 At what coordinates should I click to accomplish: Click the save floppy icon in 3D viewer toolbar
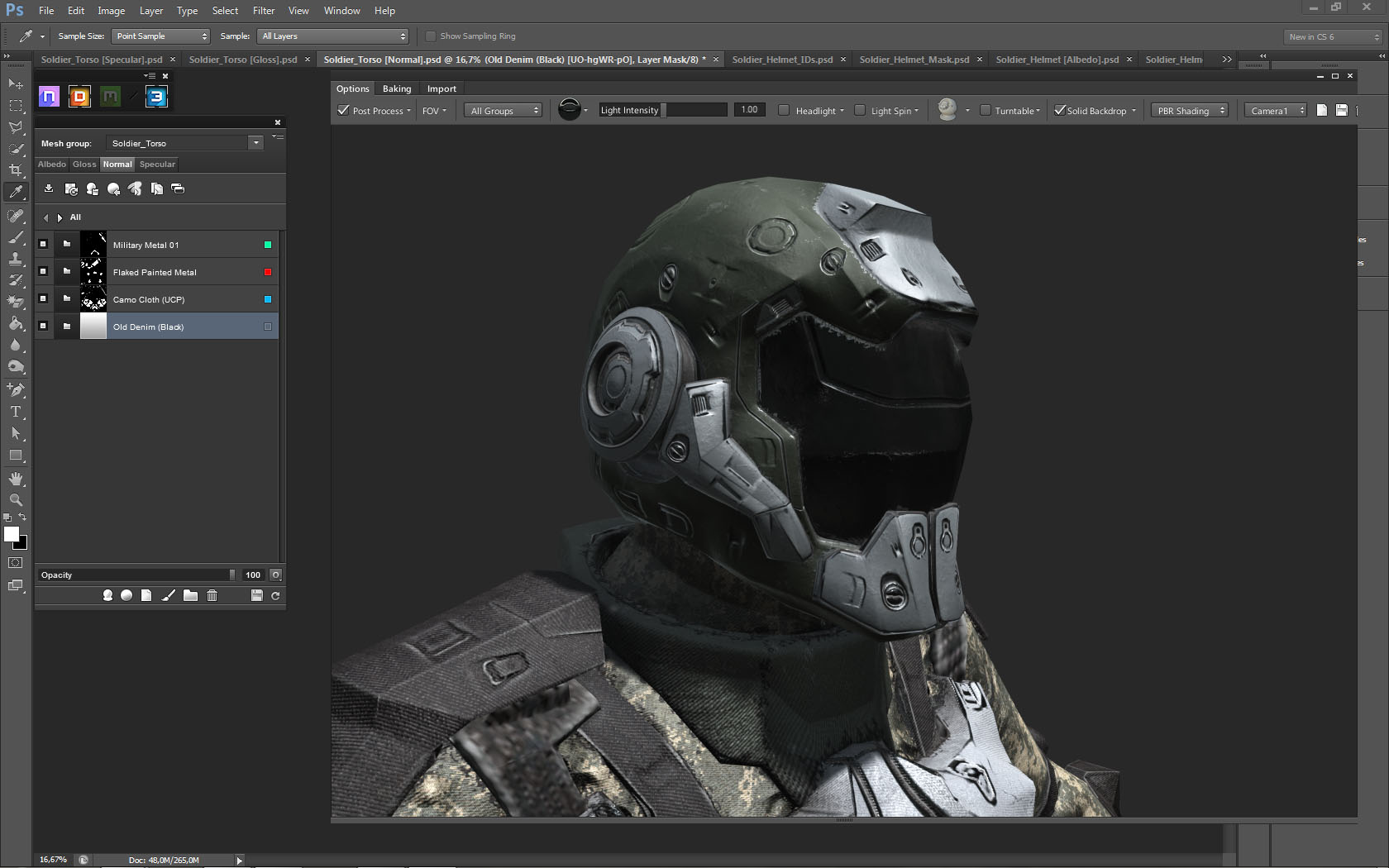[1341, 110]
